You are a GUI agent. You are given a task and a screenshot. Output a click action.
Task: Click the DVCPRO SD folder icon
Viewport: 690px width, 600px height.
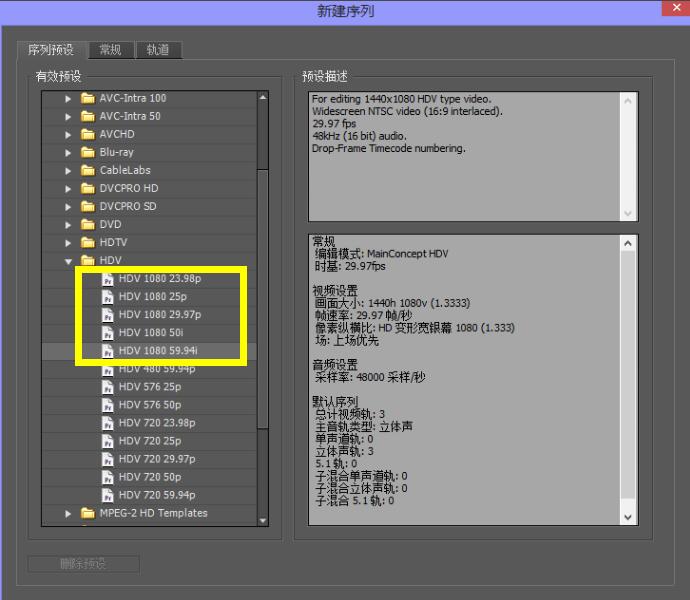click(88, 206)
